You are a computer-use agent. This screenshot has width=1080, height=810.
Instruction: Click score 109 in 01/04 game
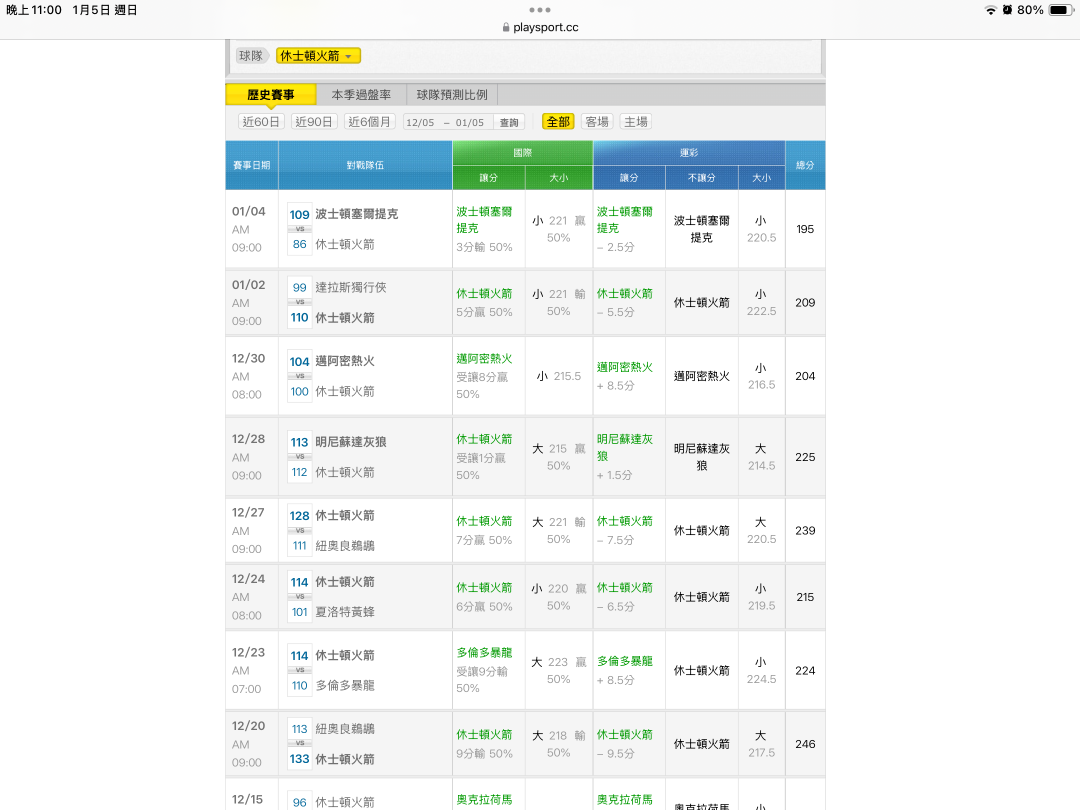(x=300, y=215)
